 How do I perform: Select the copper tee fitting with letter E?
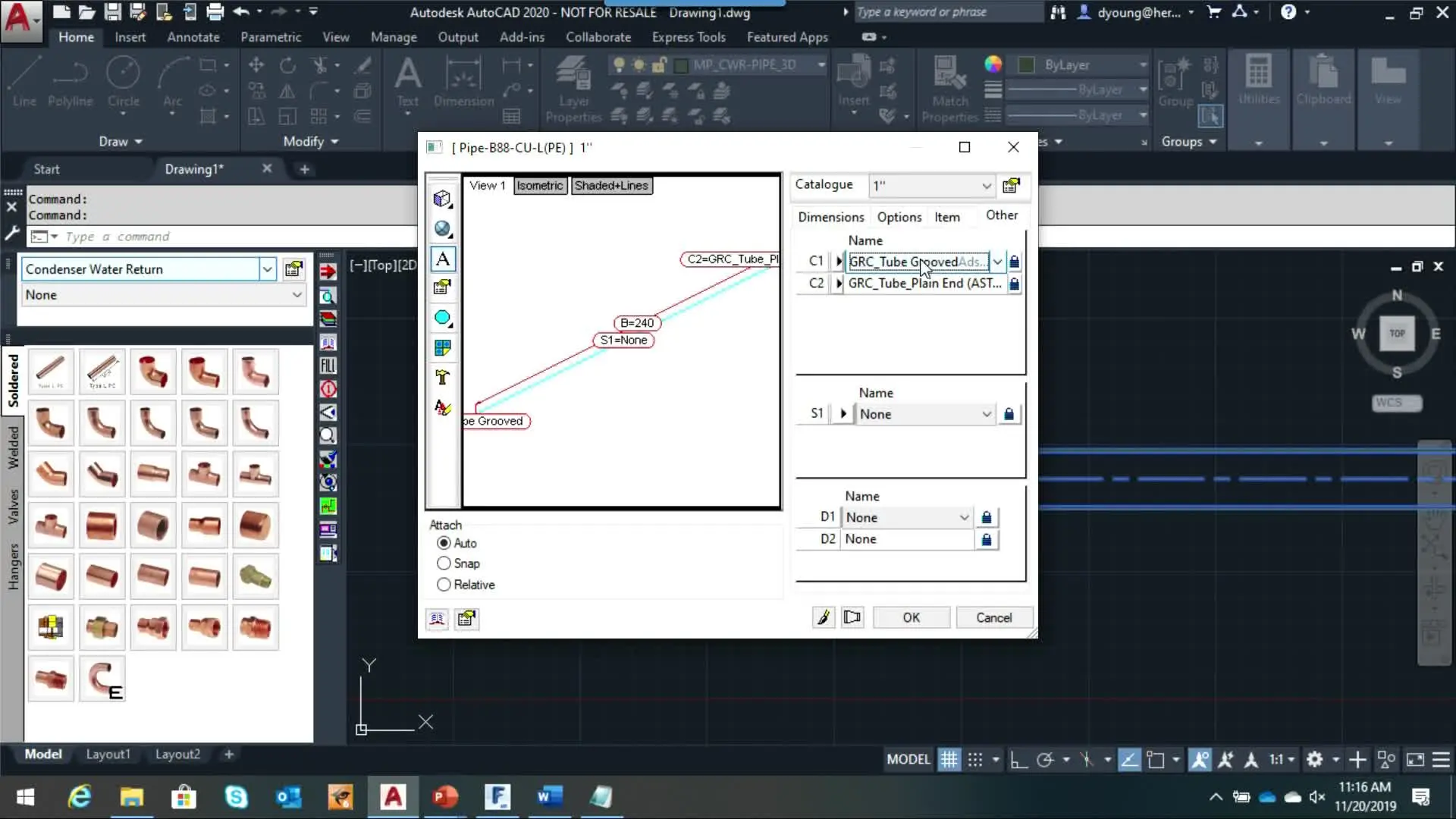(x=102, y=679)
